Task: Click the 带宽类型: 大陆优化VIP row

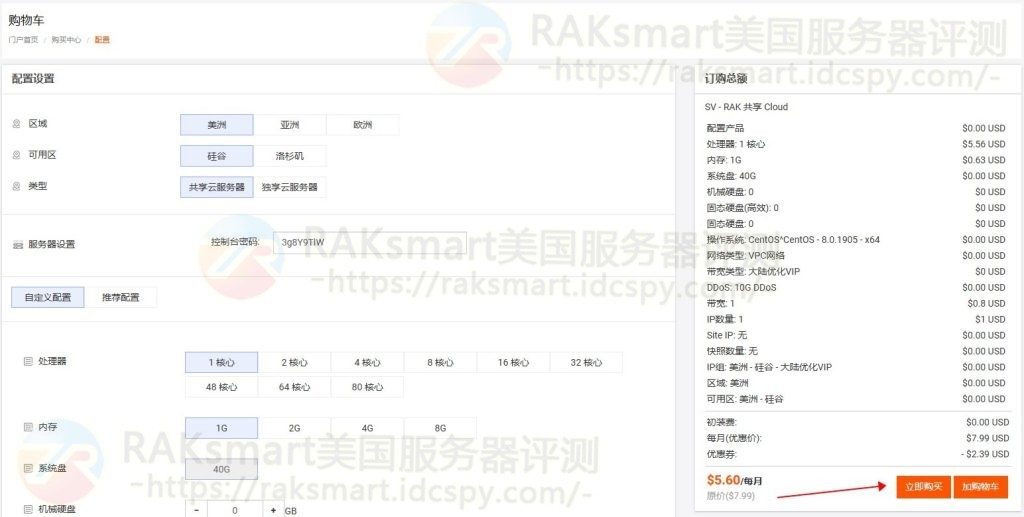Action: click(856, 272)
